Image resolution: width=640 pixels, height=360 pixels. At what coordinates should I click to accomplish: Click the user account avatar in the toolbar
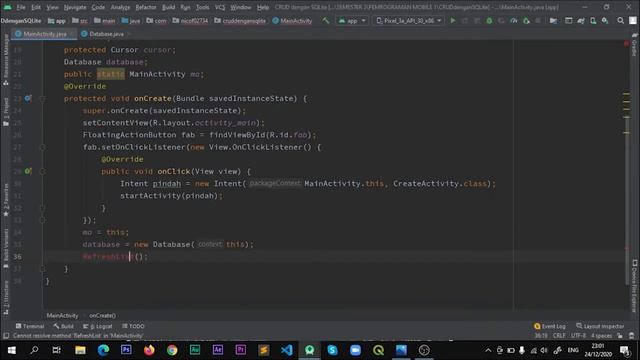pyautogui.click(x=633, y=20)
